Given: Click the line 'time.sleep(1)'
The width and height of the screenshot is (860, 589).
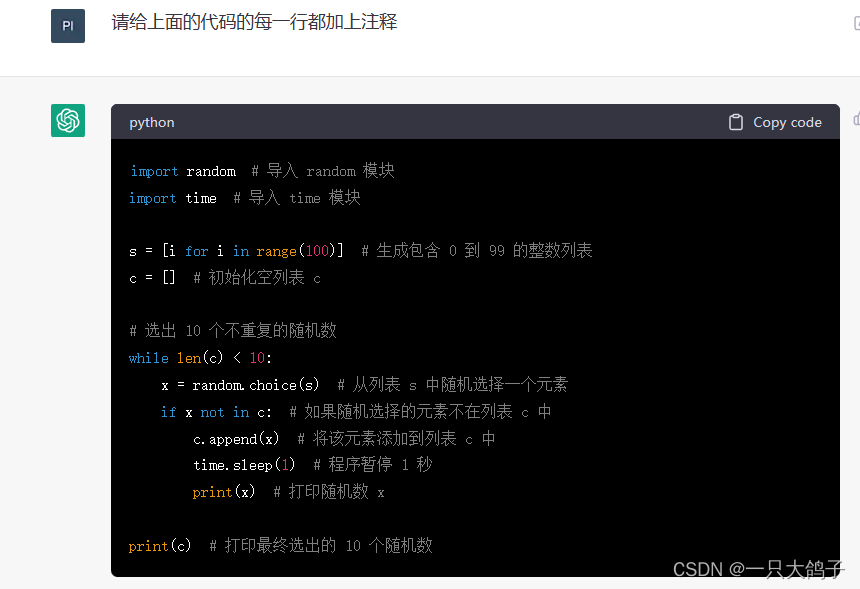Looking at the screenshot, I should [x=244, y=465].
